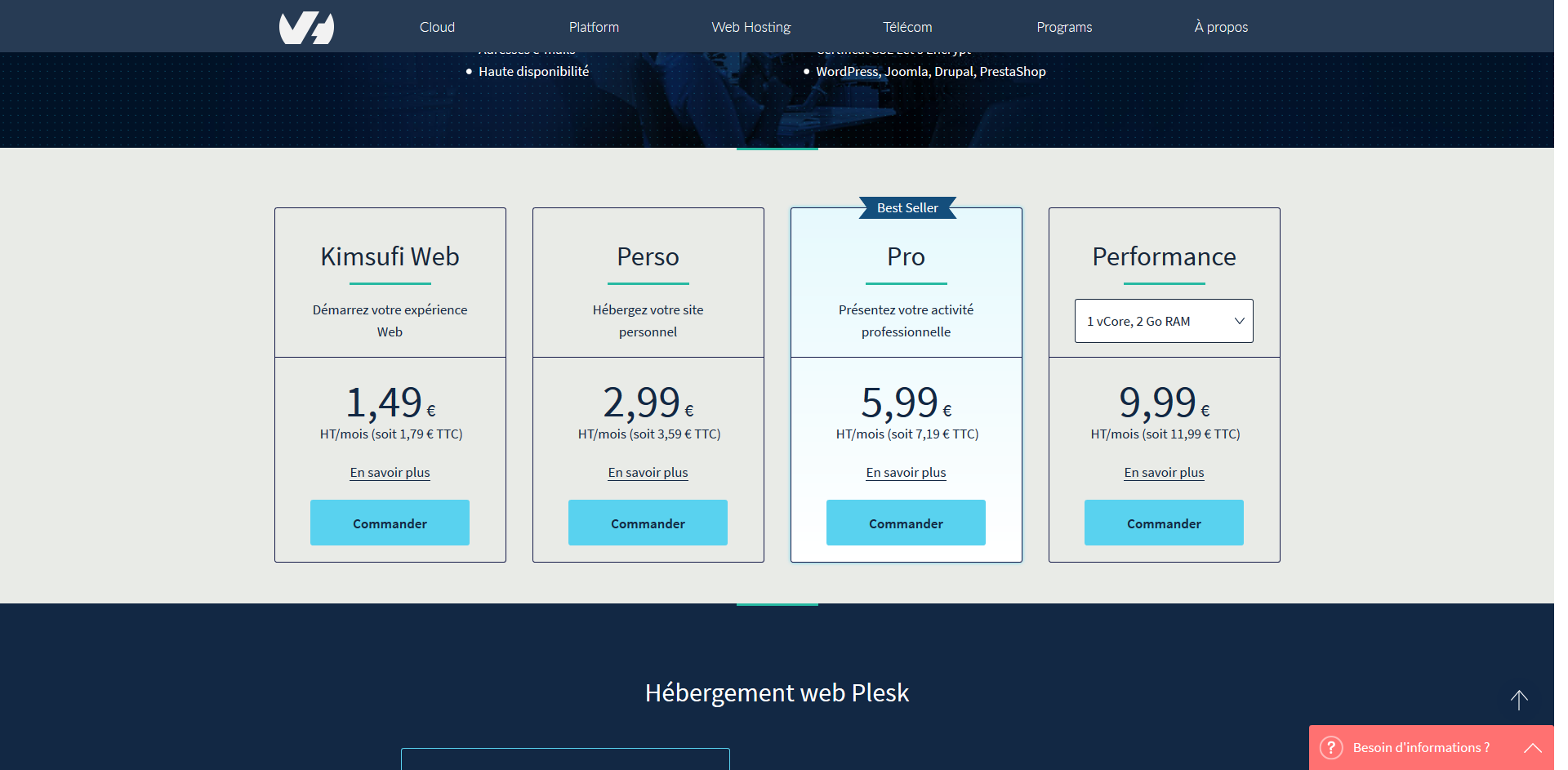Screen dimensions: 1568x770
Task: Click the question mark help icon
Action: pos(1331,748)
